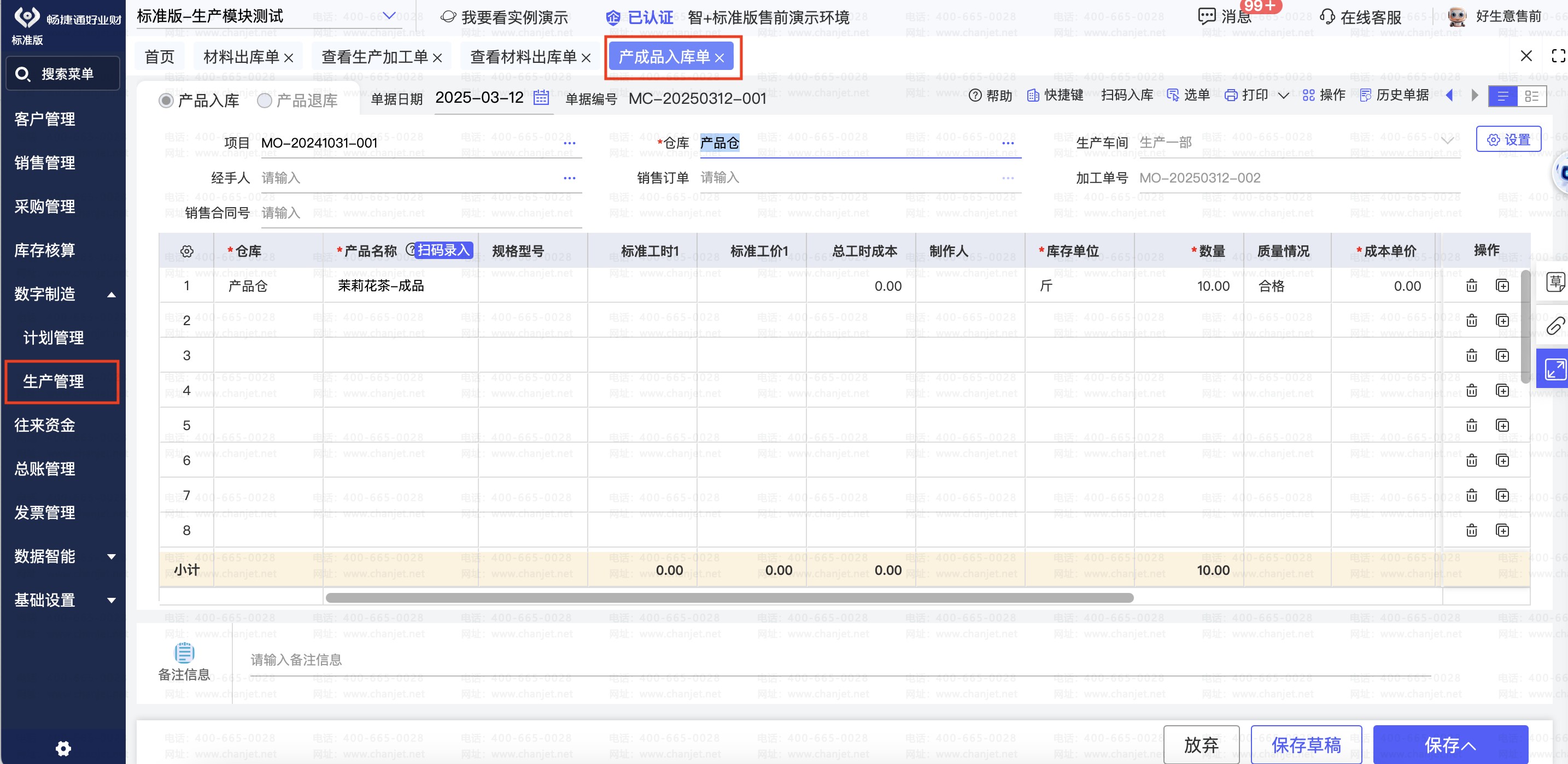Viewport: 1568px width, 764px height.
Task: Open the calendar picker for 单据日期
Action: pos(541,97)
